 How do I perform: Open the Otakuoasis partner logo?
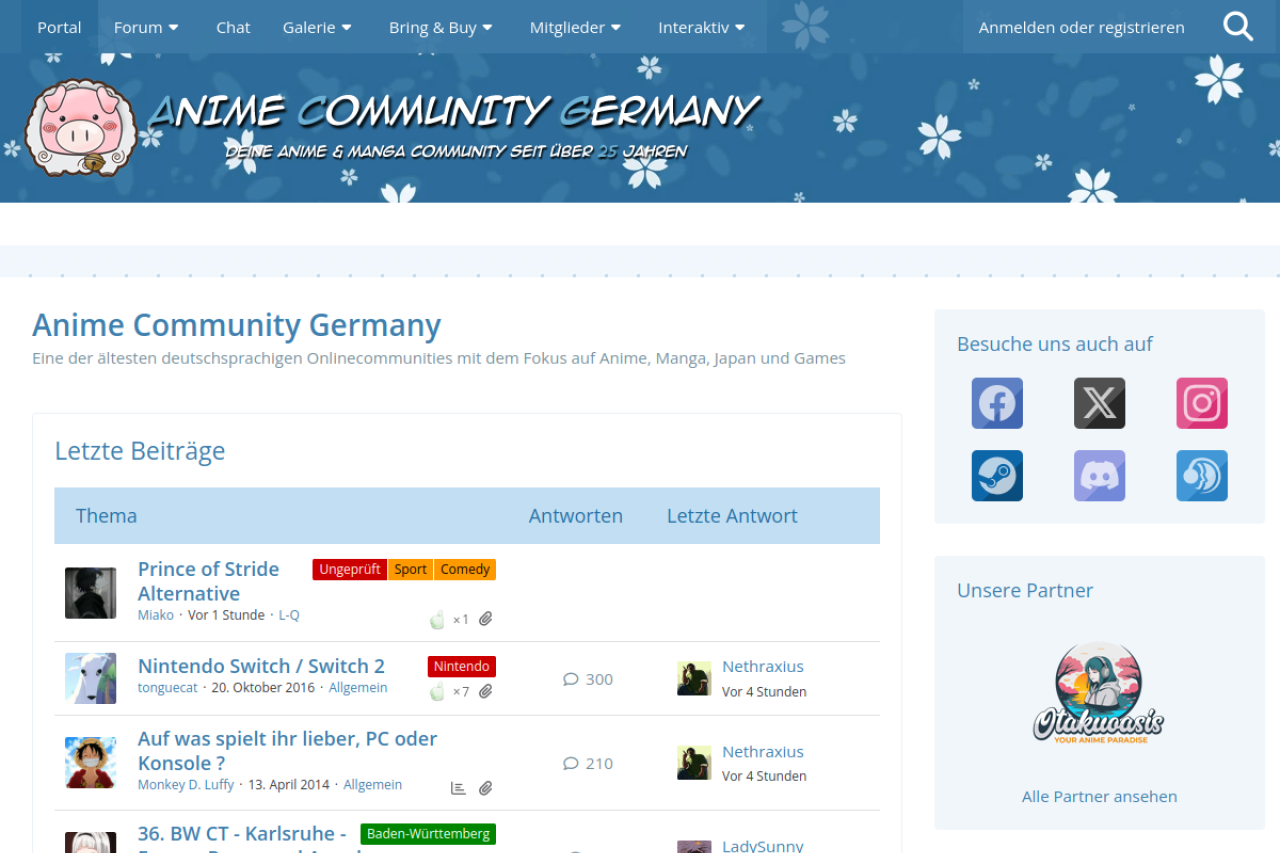point(1099,692)
